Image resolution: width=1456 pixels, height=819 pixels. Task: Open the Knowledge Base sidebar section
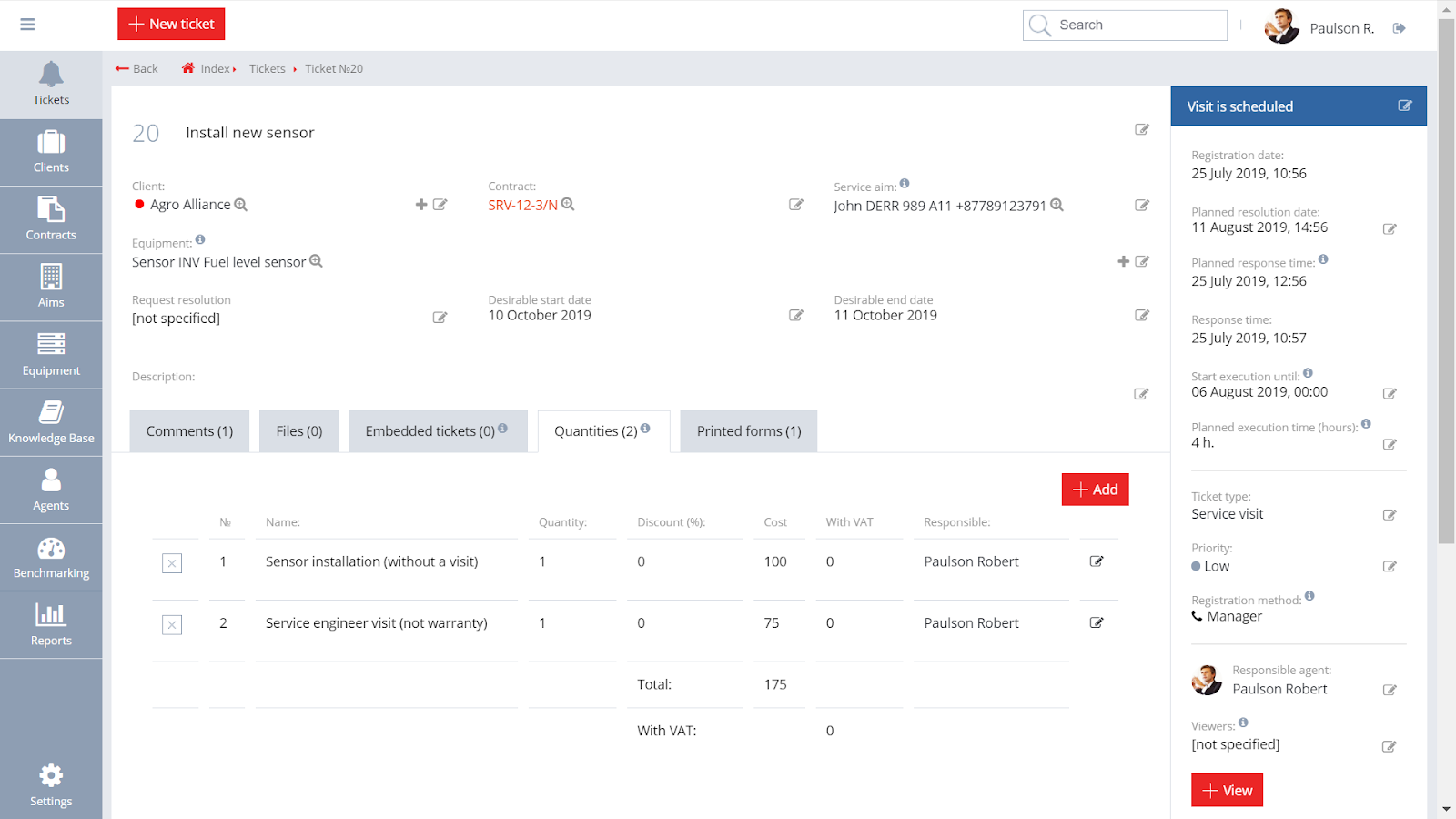point(51,422)
